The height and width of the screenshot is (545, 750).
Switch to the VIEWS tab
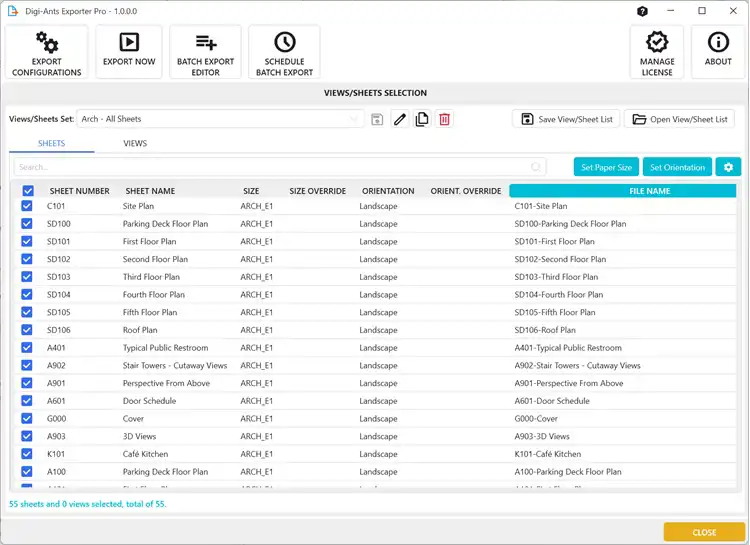135,144
